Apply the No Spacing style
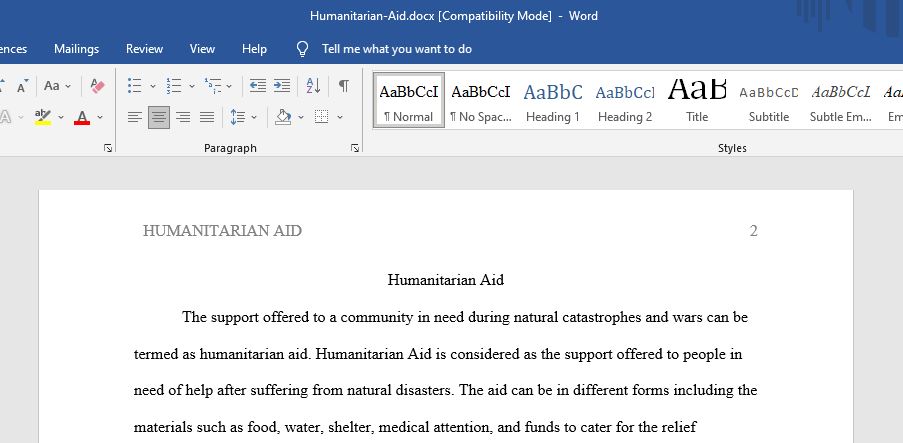The height and width of the screenshot is (443, 903). [x=481, y=100]
